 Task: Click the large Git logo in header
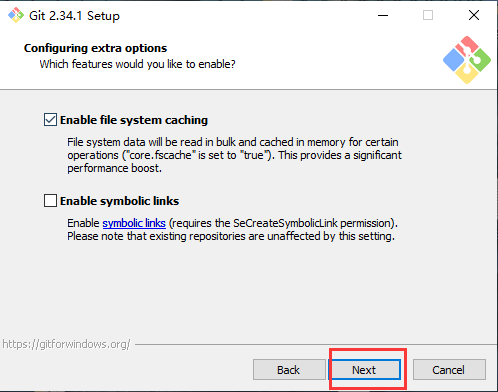click(467, 60)
